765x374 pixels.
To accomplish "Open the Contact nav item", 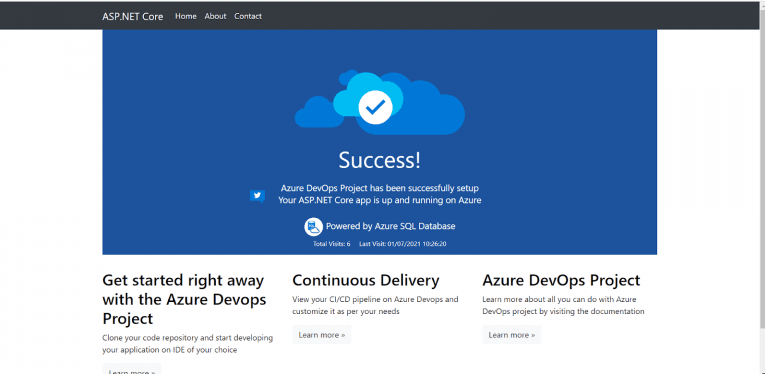I will tap(248, 16).
